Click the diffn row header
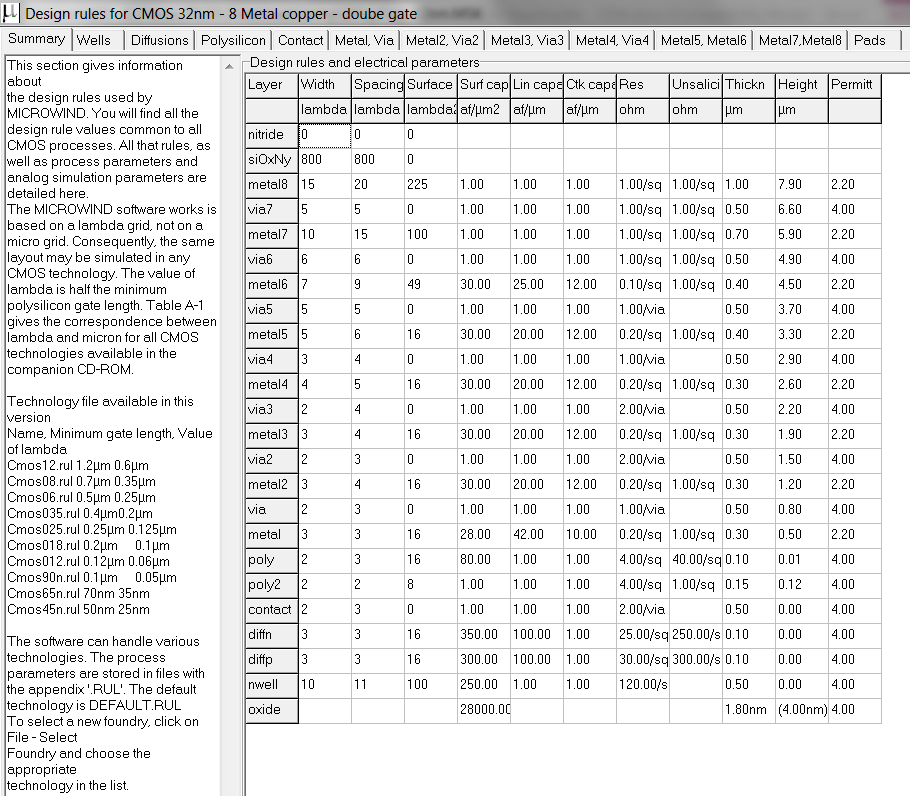 click(272, 634)
